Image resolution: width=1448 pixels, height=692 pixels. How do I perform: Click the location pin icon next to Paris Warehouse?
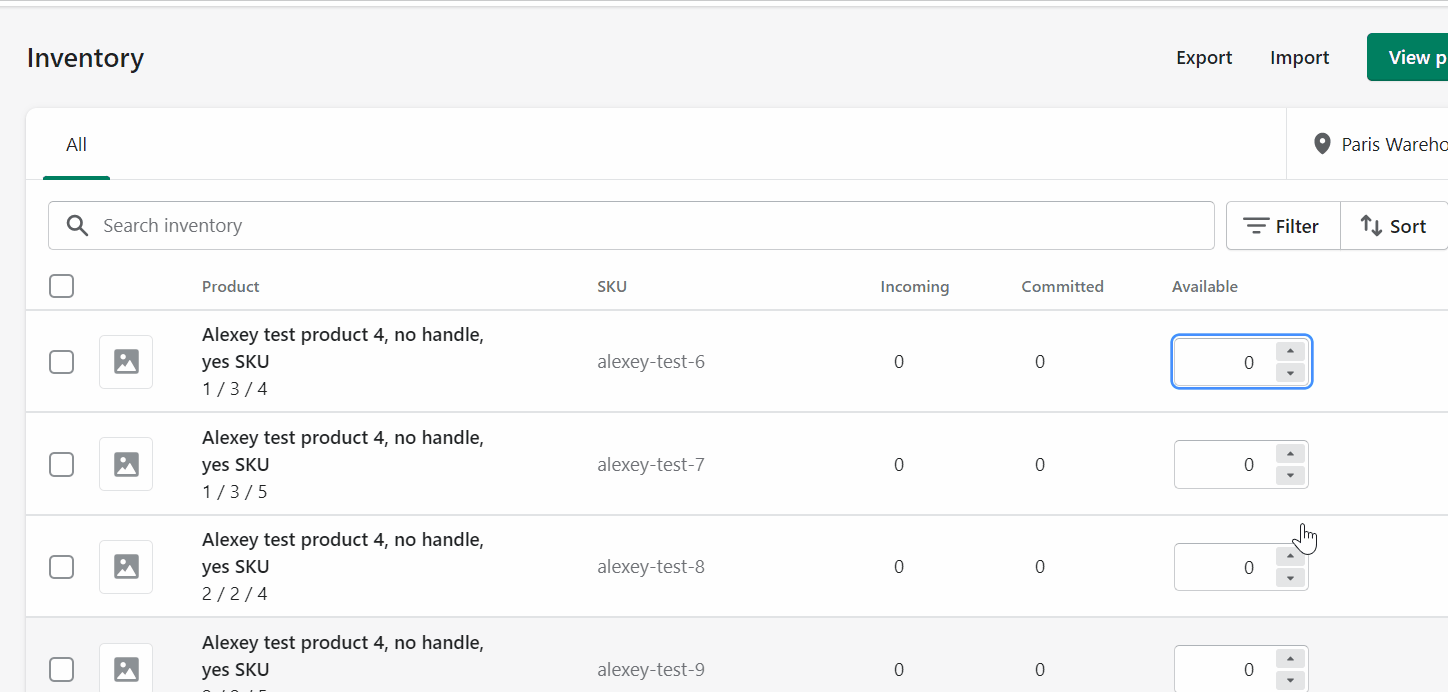(x=1322, y=143)
